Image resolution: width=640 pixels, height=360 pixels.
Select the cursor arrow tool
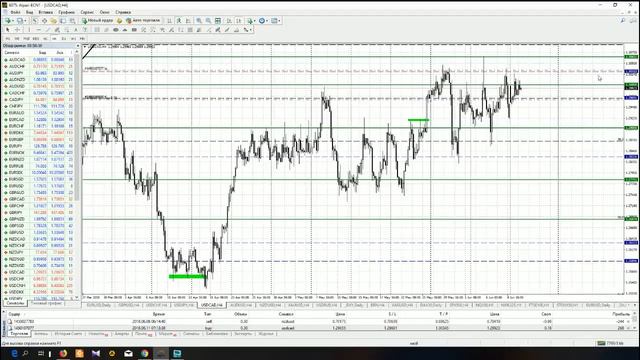[x=7, y=30]
